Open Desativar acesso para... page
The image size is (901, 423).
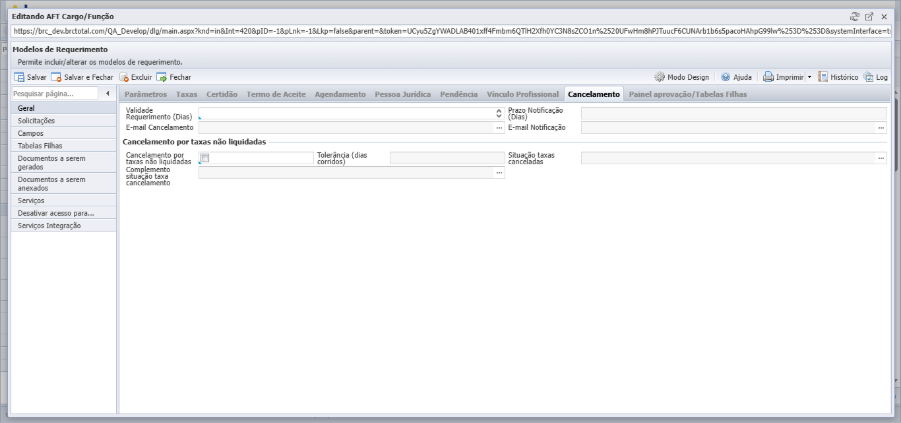click(63, 213)
